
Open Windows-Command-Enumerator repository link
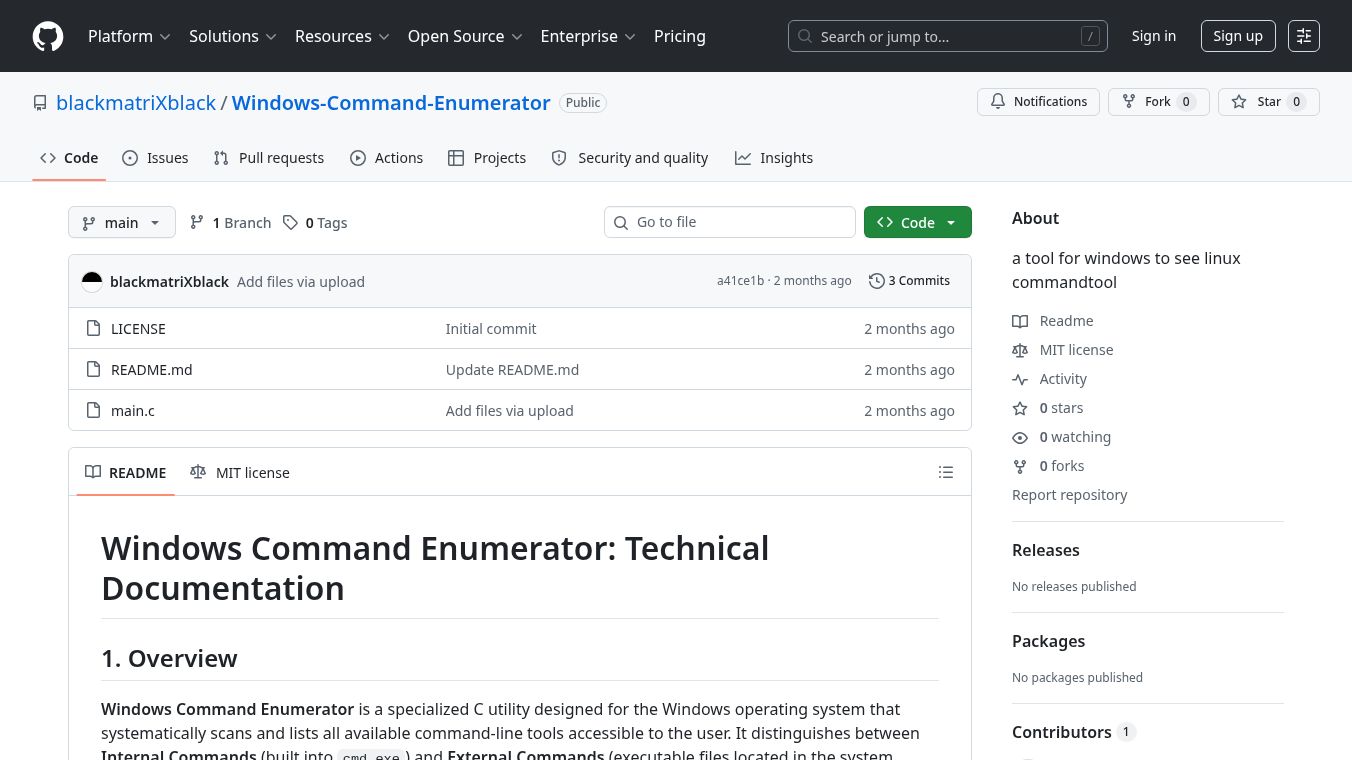[x=391, y=103]
